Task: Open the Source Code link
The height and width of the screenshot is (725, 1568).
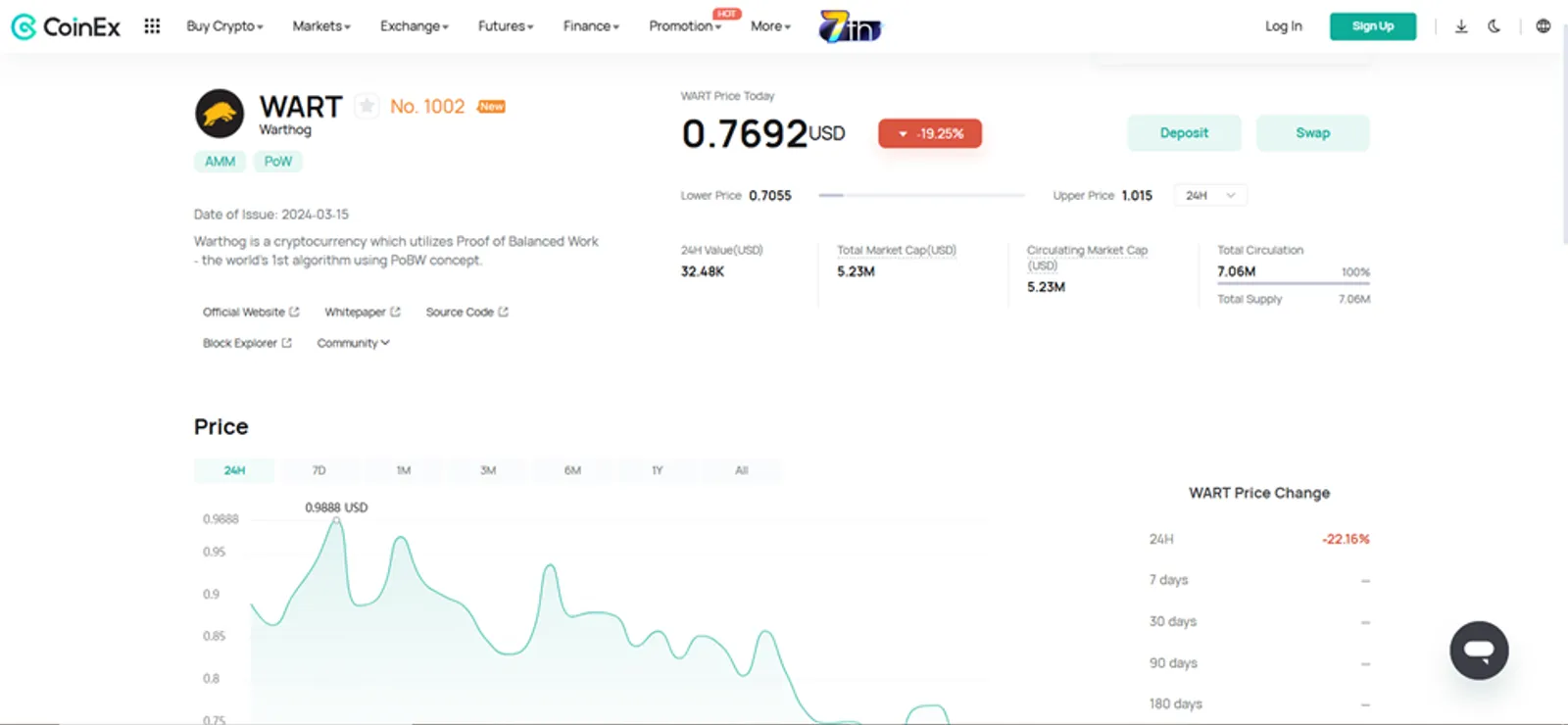Action: point(466,313)
